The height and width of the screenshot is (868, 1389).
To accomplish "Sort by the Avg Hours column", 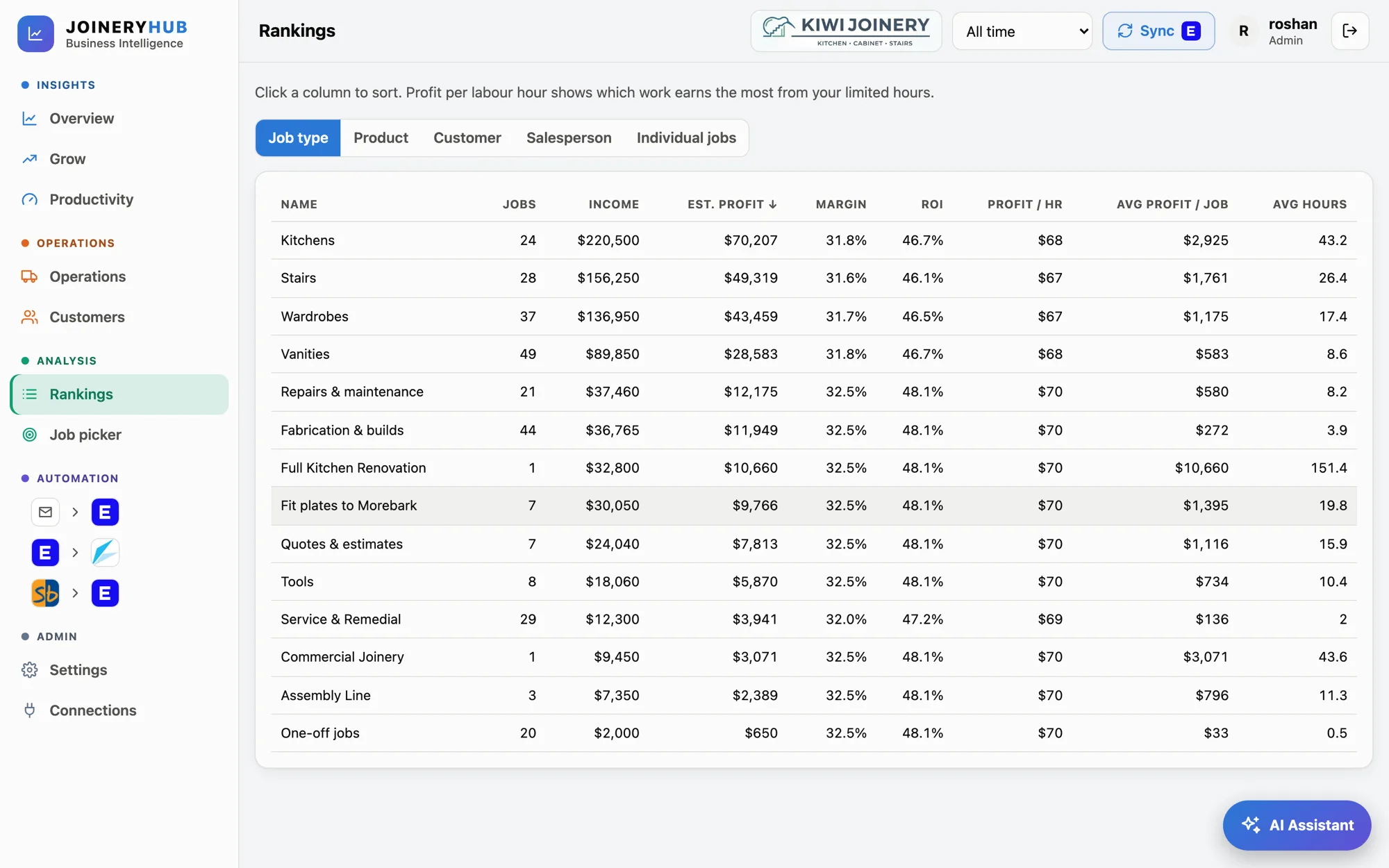I will [x=1309, y=204].
